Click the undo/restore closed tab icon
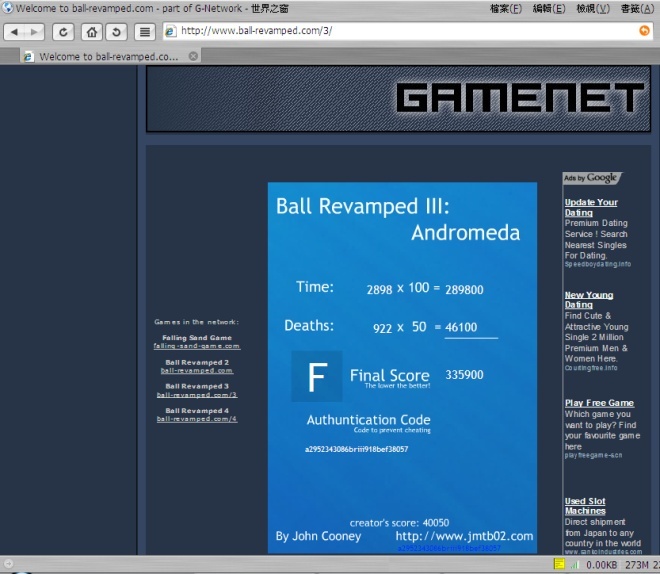The width and height of the screenshot is (660, 574). pos(117,32)
